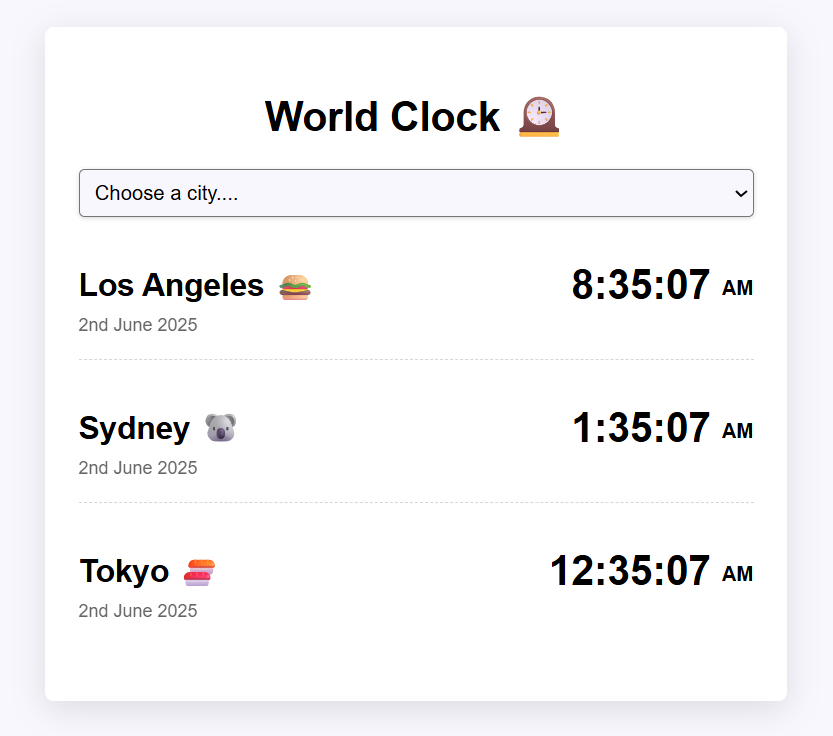Image resolution: width=833 pixels, height=736 pixels.
Task: Click the AM indicator next to Tokyo time
Action: click(739, 573)
